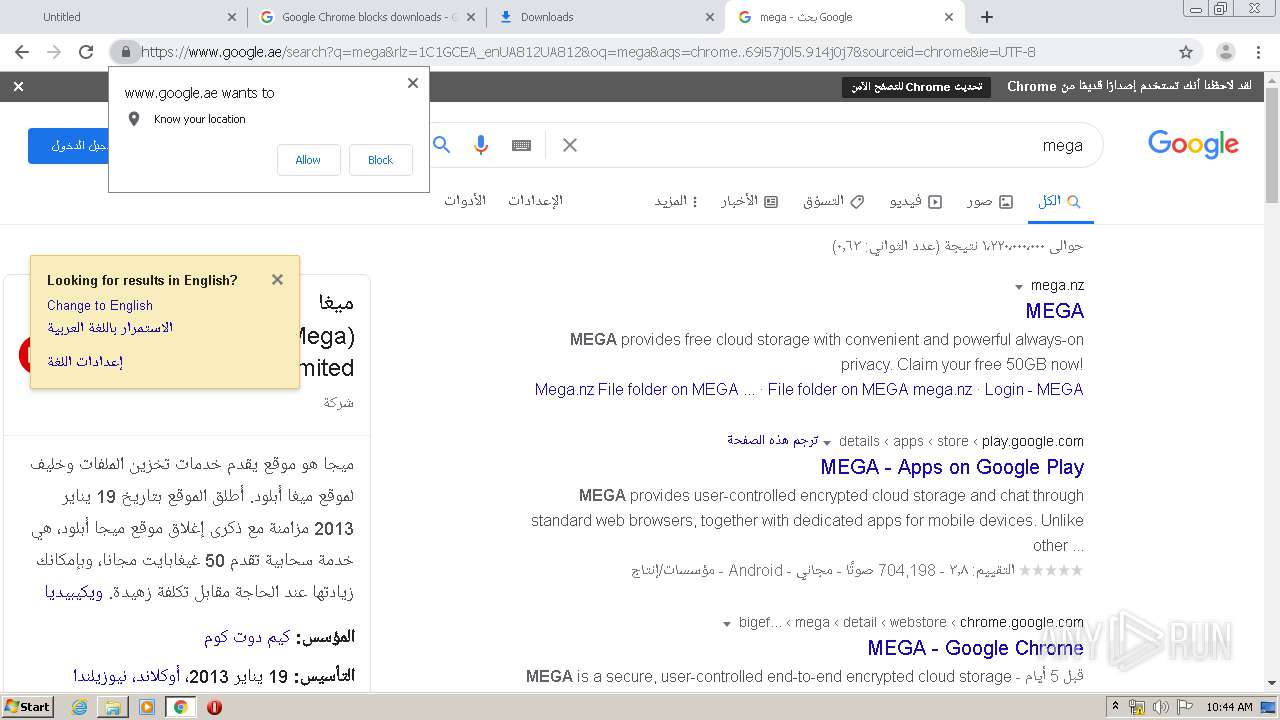
Task: Click the blue search magnifier icon
Action: point(442,145)
